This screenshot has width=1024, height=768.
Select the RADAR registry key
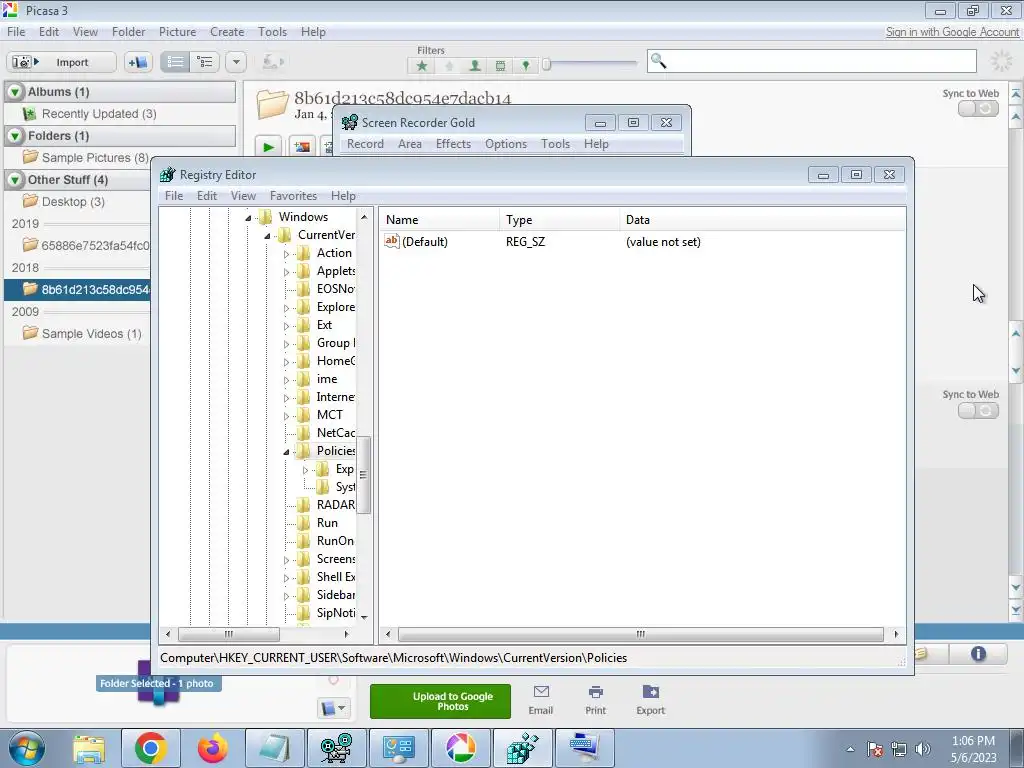click(336, 505)
